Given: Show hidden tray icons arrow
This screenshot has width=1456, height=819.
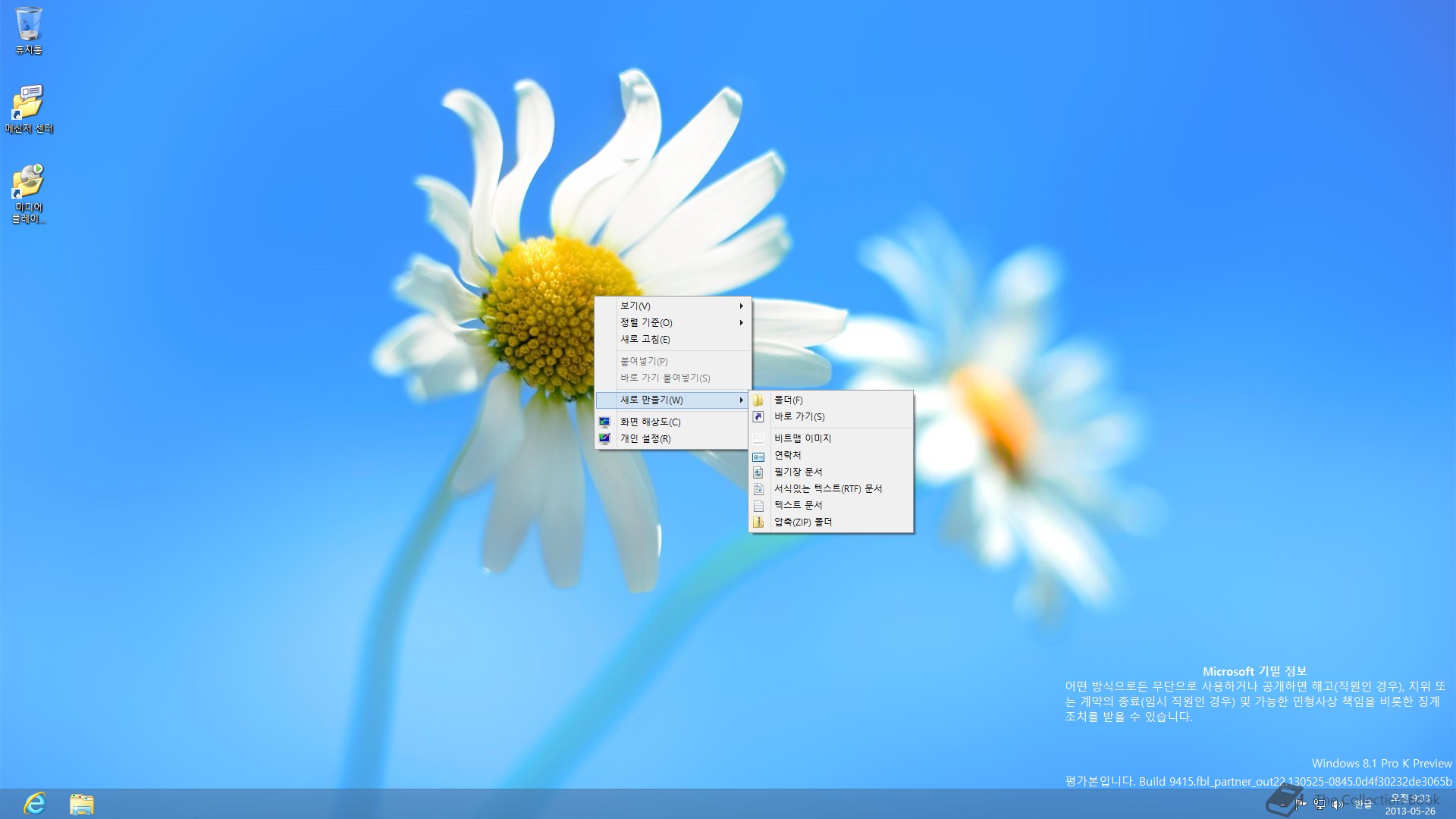Looking at the screenshot, I should click(1283, 805).
